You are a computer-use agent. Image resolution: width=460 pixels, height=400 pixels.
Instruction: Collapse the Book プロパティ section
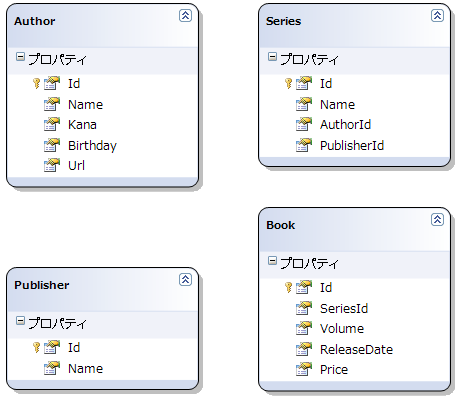pyautogui.click(x=272, y=261)
